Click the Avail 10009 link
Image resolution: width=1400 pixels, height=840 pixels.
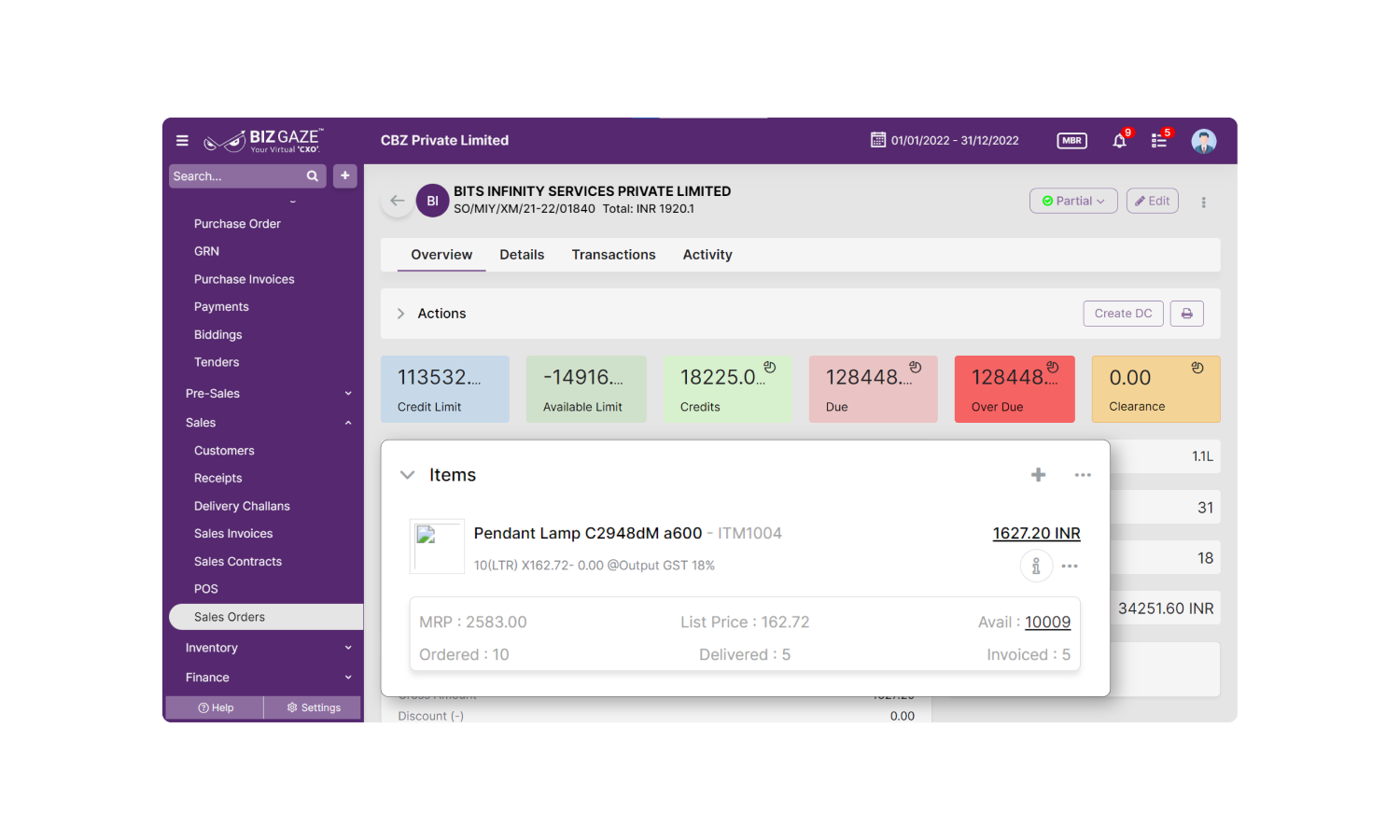tap(1047, 623)
